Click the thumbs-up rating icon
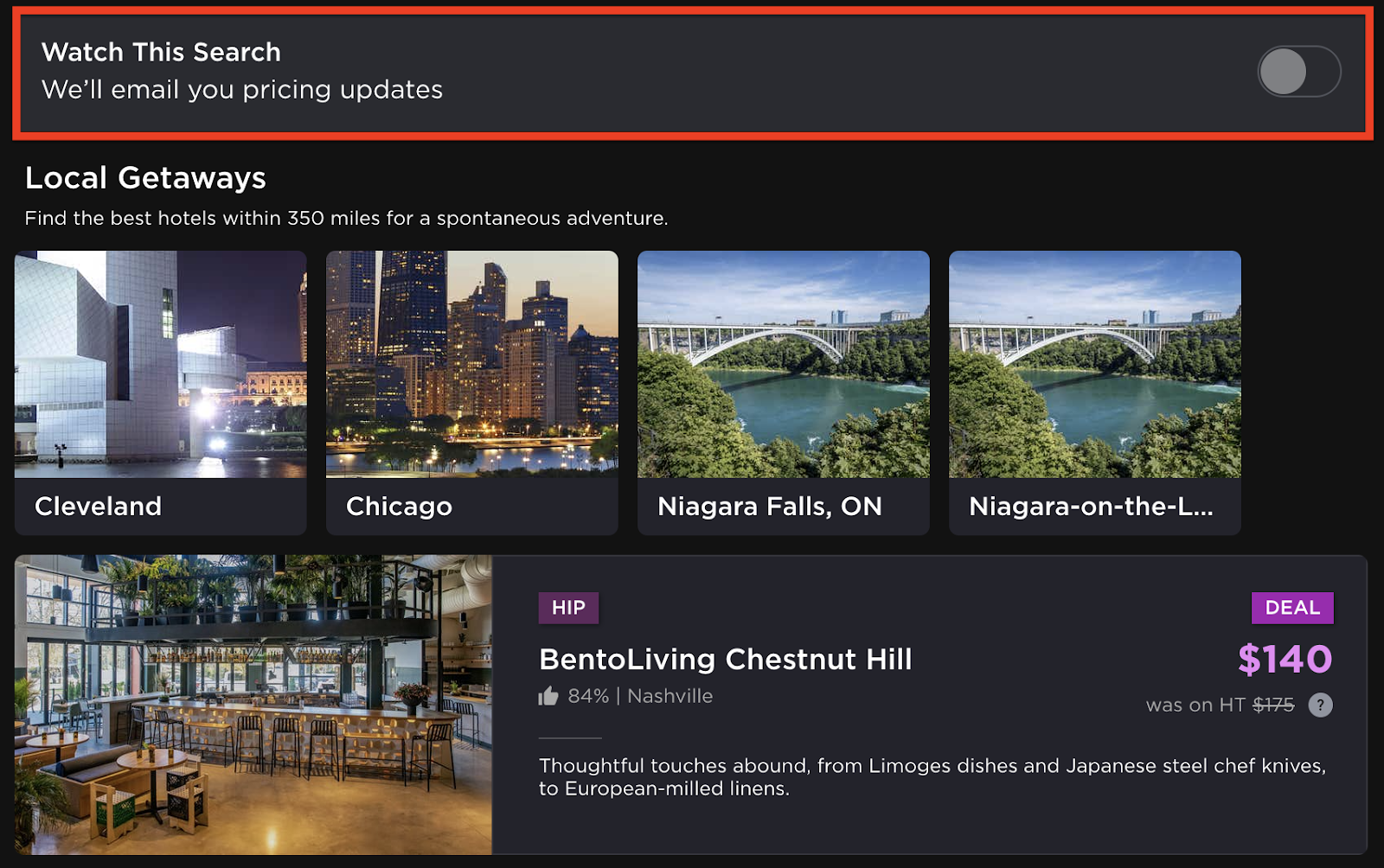The width and height of the screenshot is (1384, 868). pos(548,696)
